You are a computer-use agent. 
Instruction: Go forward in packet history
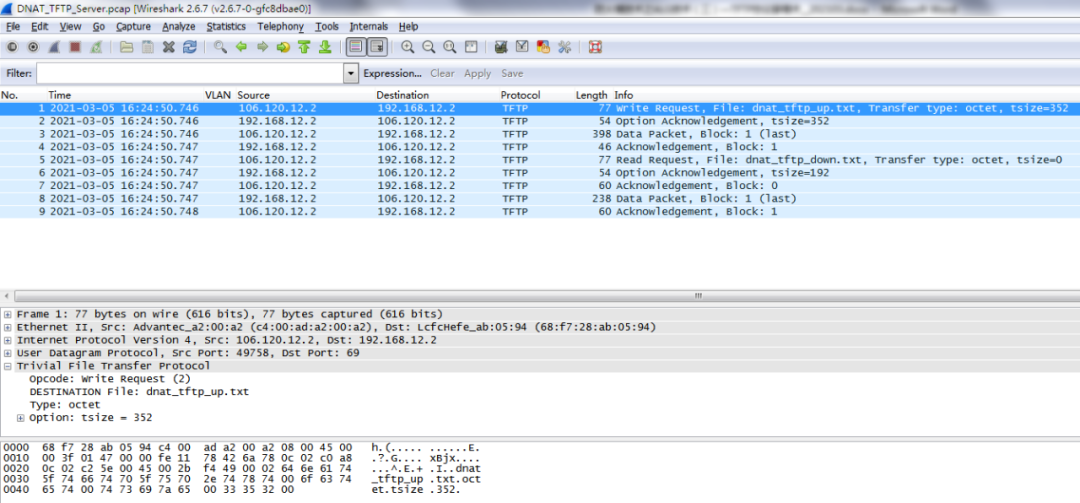click(x=262, y=47)
